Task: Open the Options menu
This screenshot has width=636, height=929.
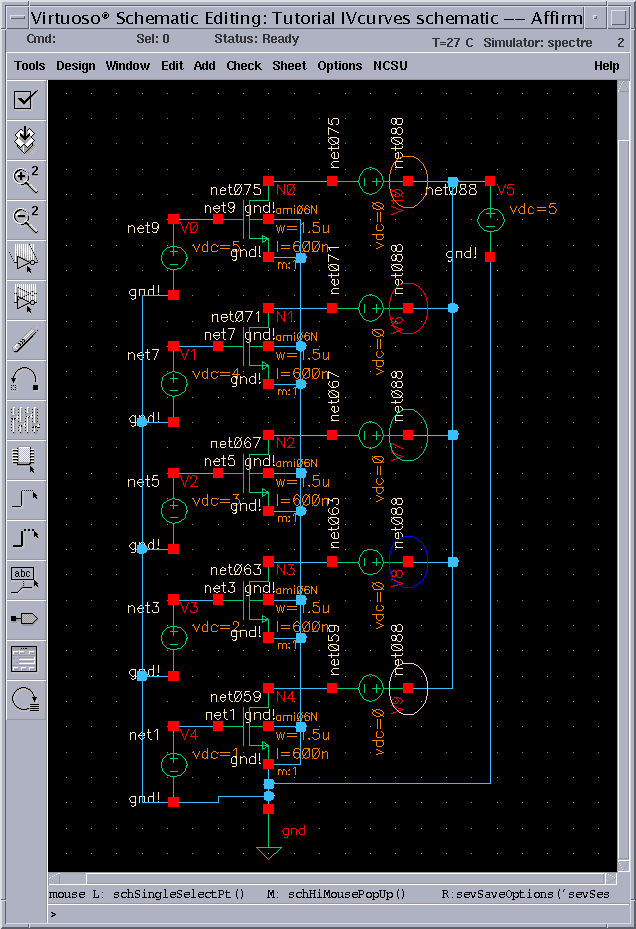Action: click(x=340, y=66)
